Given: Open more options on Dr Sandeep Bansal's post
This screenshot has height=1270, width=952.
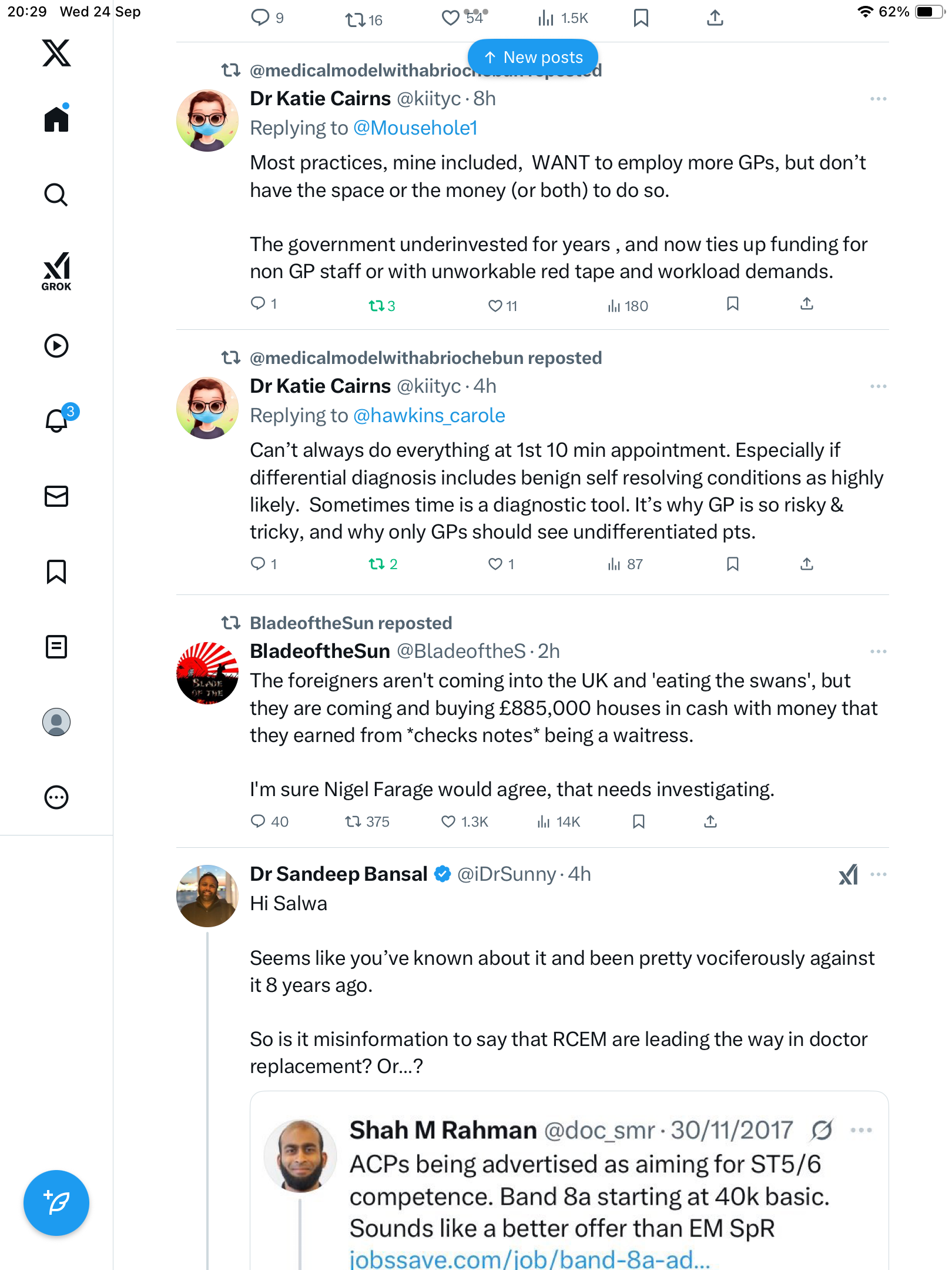Looking at the screenshot, I should point(878,874).
